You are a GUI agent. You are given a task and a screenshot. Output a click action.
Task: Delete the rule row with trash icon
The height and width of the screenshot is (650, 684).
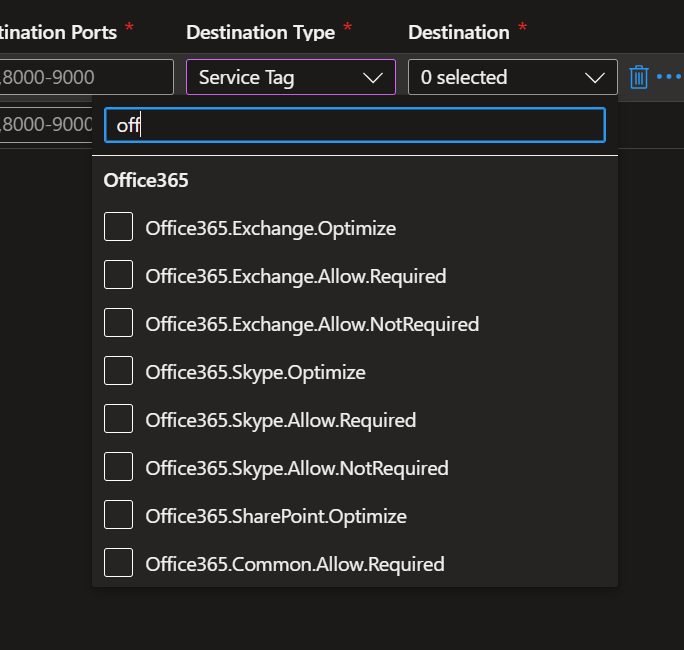click(638, 77)
